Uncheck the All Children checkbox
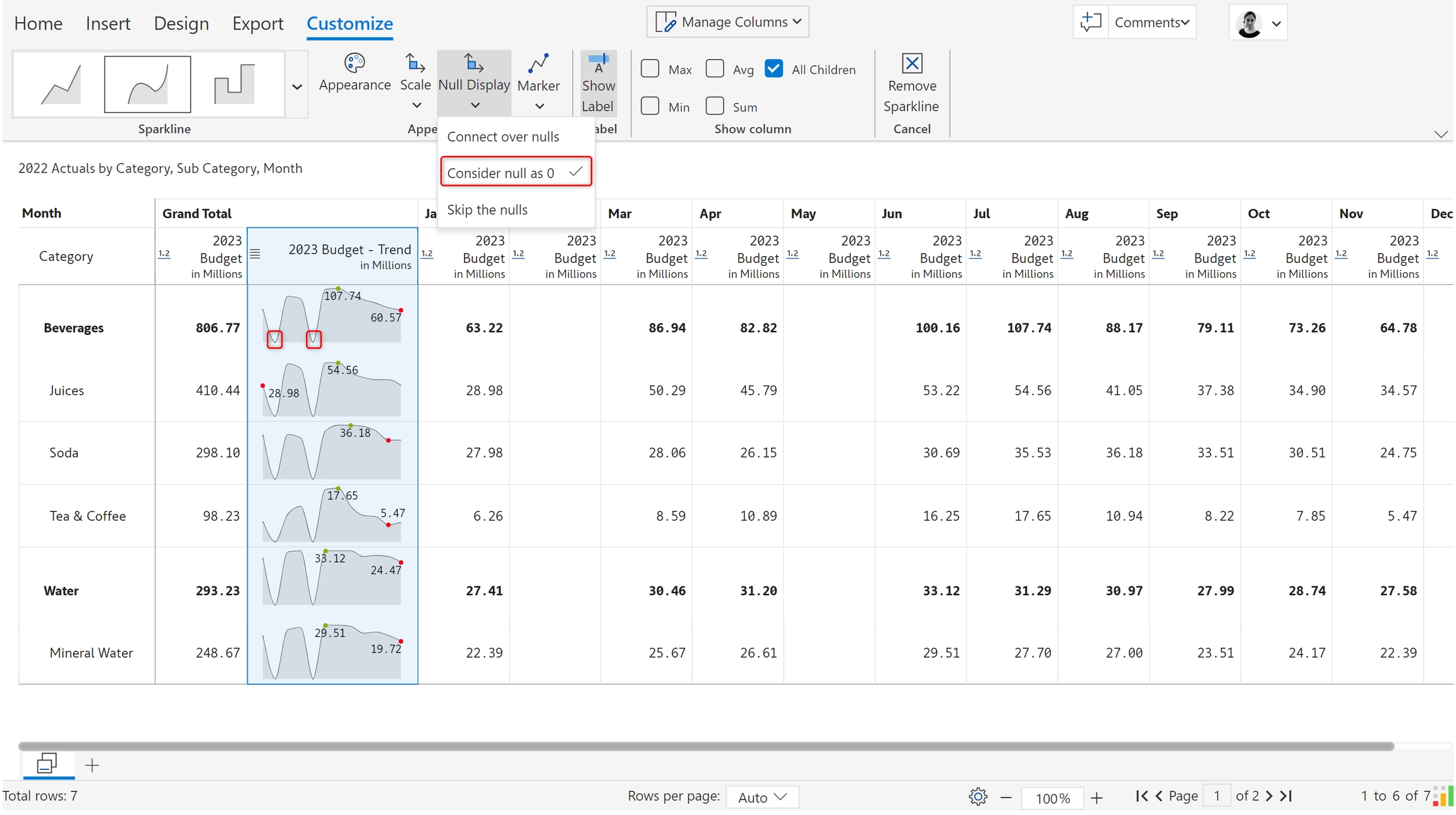The height and width of the screenshot is (815, 1456). pos(773,69)
